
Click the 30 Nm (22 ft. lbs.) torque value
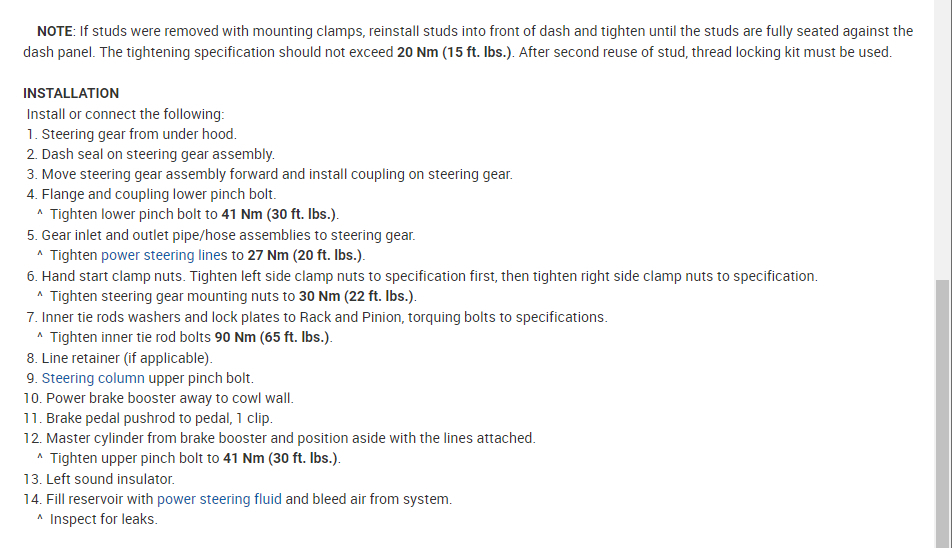pyautogui.click(x=357, y=296)
